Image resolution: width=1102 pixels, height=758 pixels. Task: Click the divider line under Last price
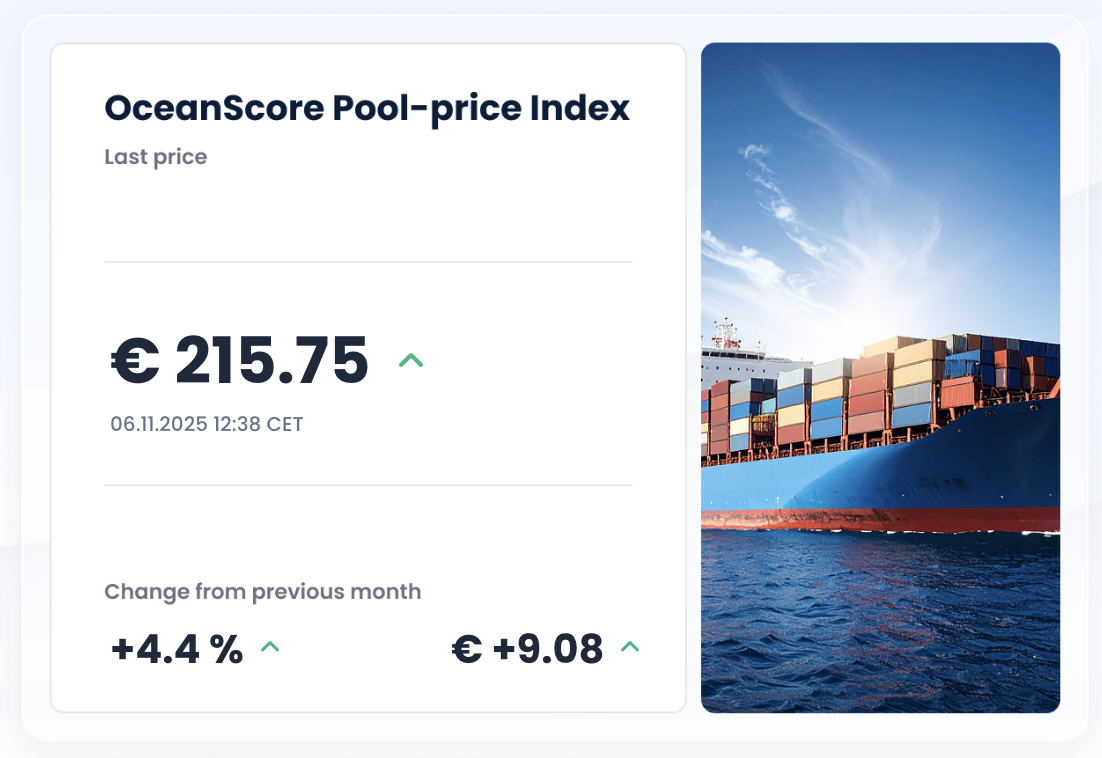click(368, 262)
